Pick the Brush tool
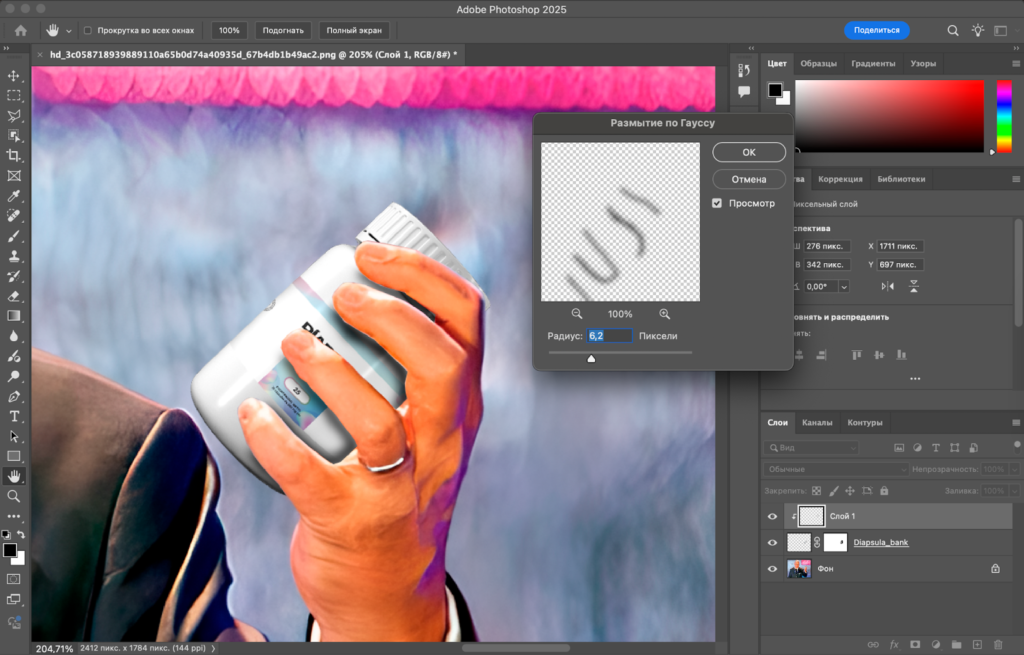 pyautogui.click(x=14, y=236)
